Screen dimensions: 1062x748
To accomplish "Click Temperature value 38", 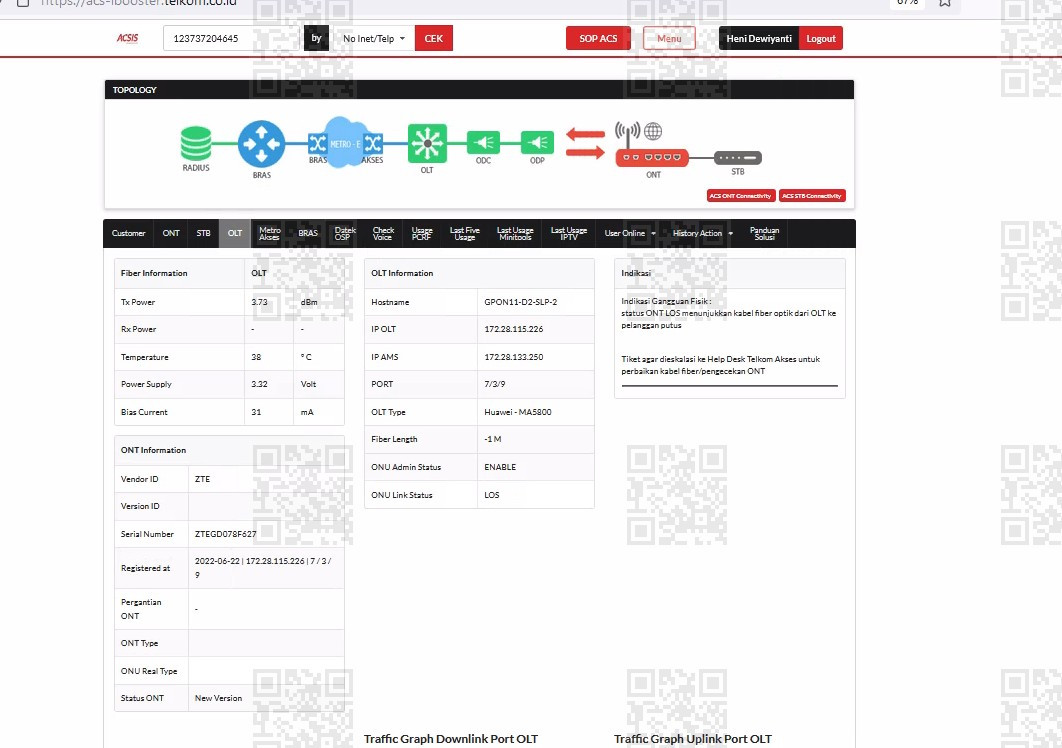I will [256, 357].
